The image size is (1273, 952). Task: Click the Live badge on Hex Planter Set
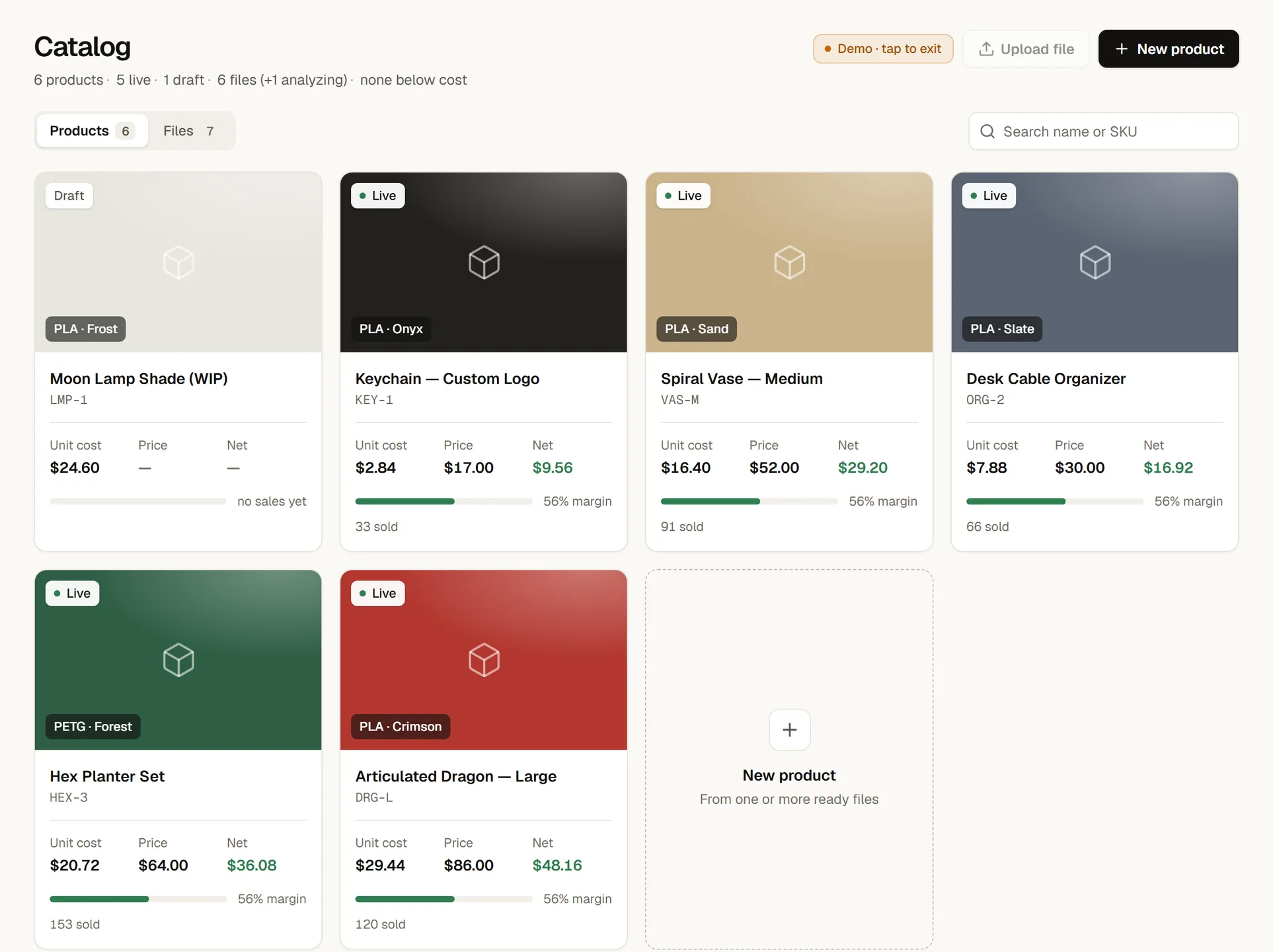click(72, 593)
